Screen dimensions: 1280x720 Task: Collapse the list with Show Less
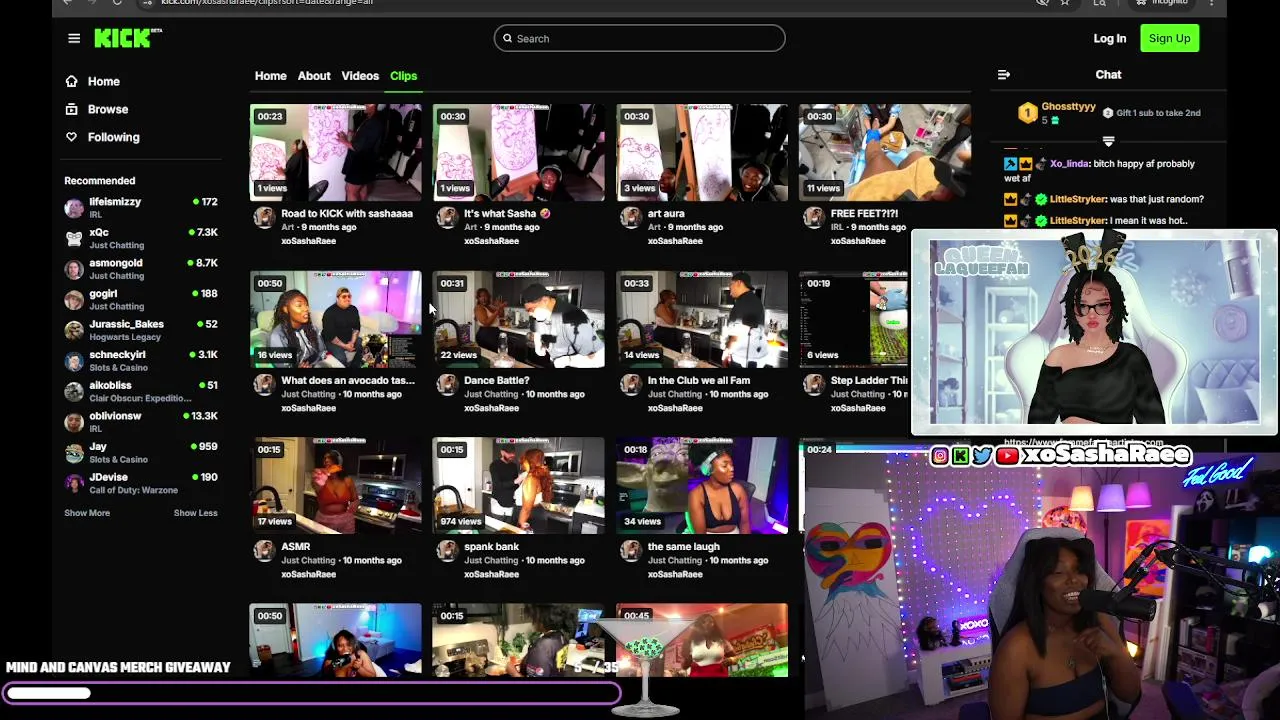click(195, 513)
